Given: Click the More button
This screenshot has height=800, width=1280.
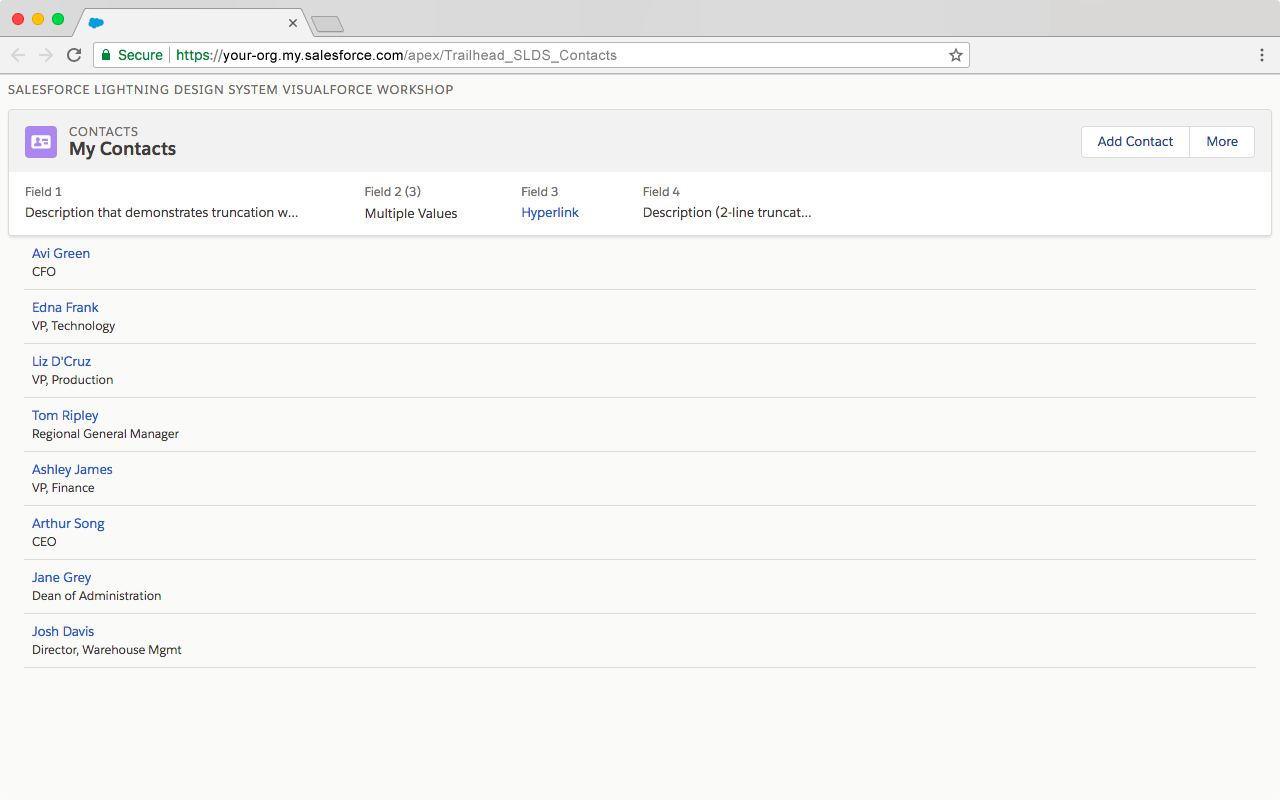Looking at the screenshot, I should point(1222,142).
